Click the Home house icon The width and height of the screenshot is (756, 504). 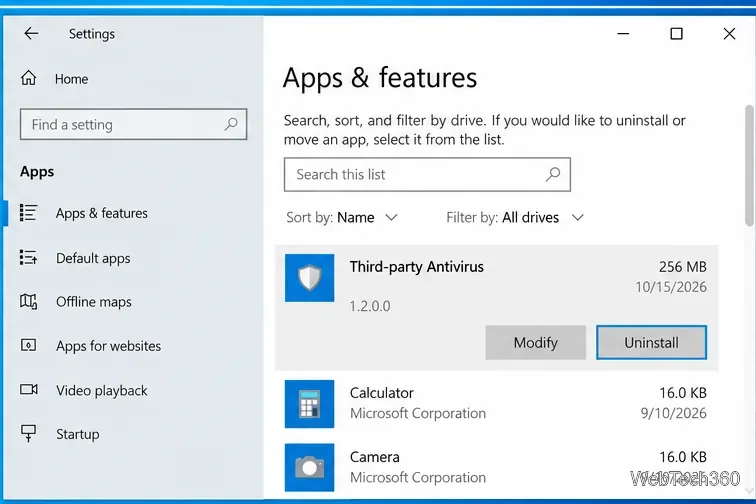[28, 78]
